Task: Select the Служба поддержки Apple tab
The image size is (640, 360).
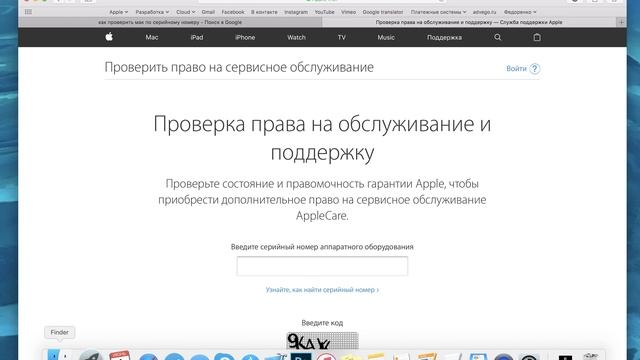Action: (469, 22)
